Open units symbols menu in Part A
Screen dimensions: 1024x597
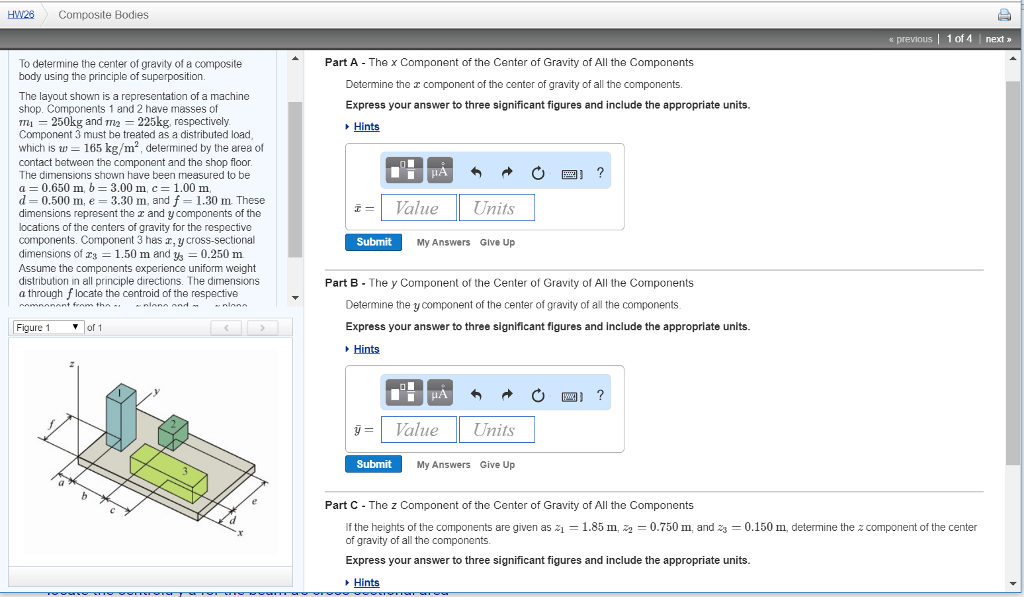(x=439, y=172)
